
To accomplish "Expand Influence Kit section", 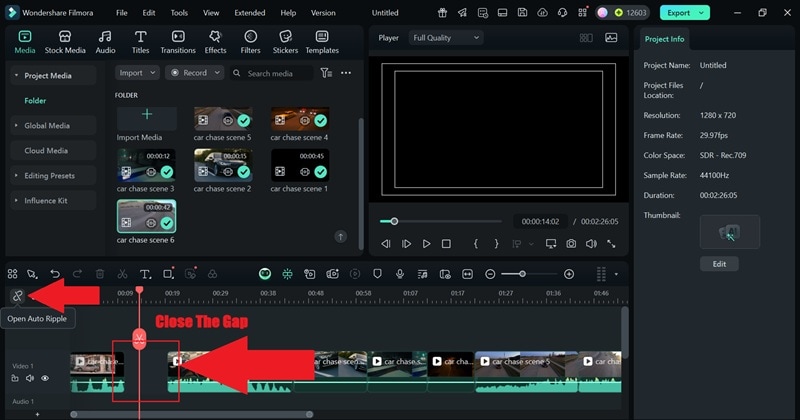I will (x=16, y=201).
